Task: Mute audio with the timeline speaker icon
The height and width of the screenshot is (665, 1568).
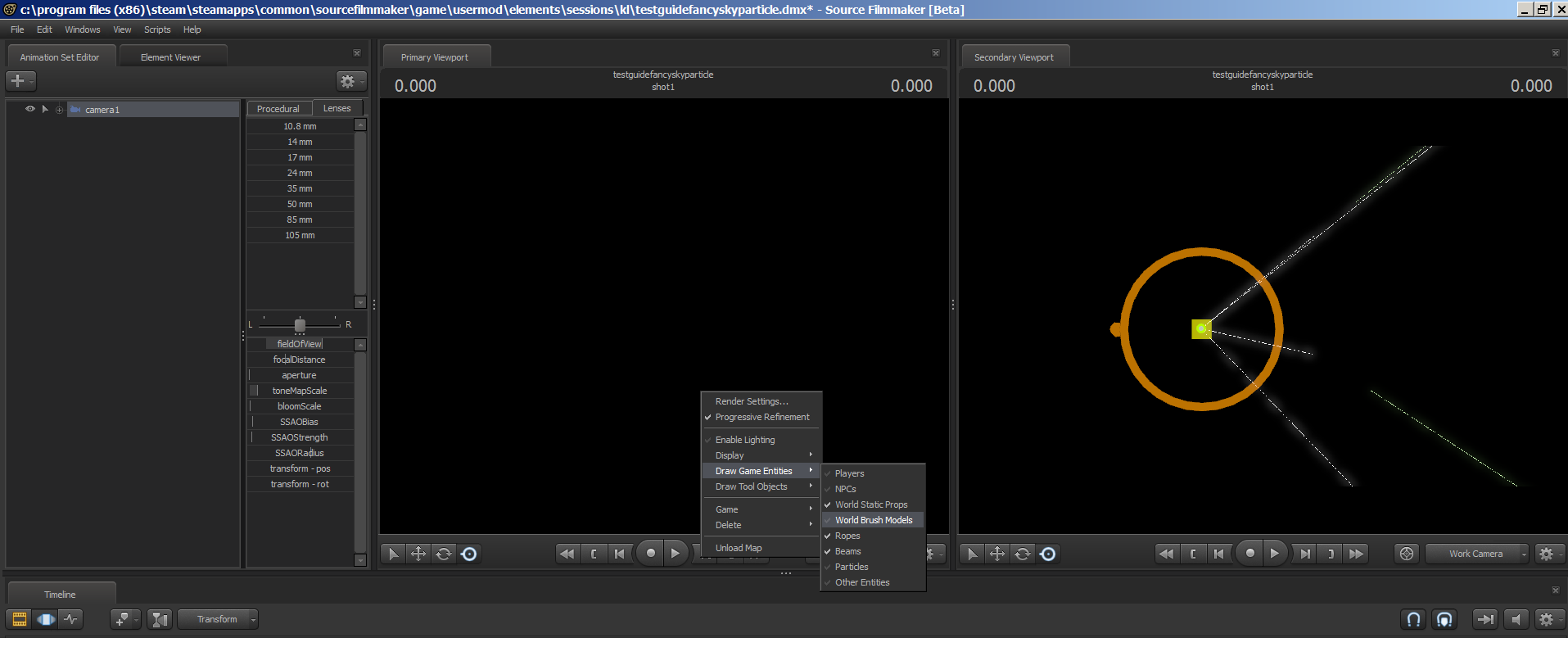Action: [1516, 620]
